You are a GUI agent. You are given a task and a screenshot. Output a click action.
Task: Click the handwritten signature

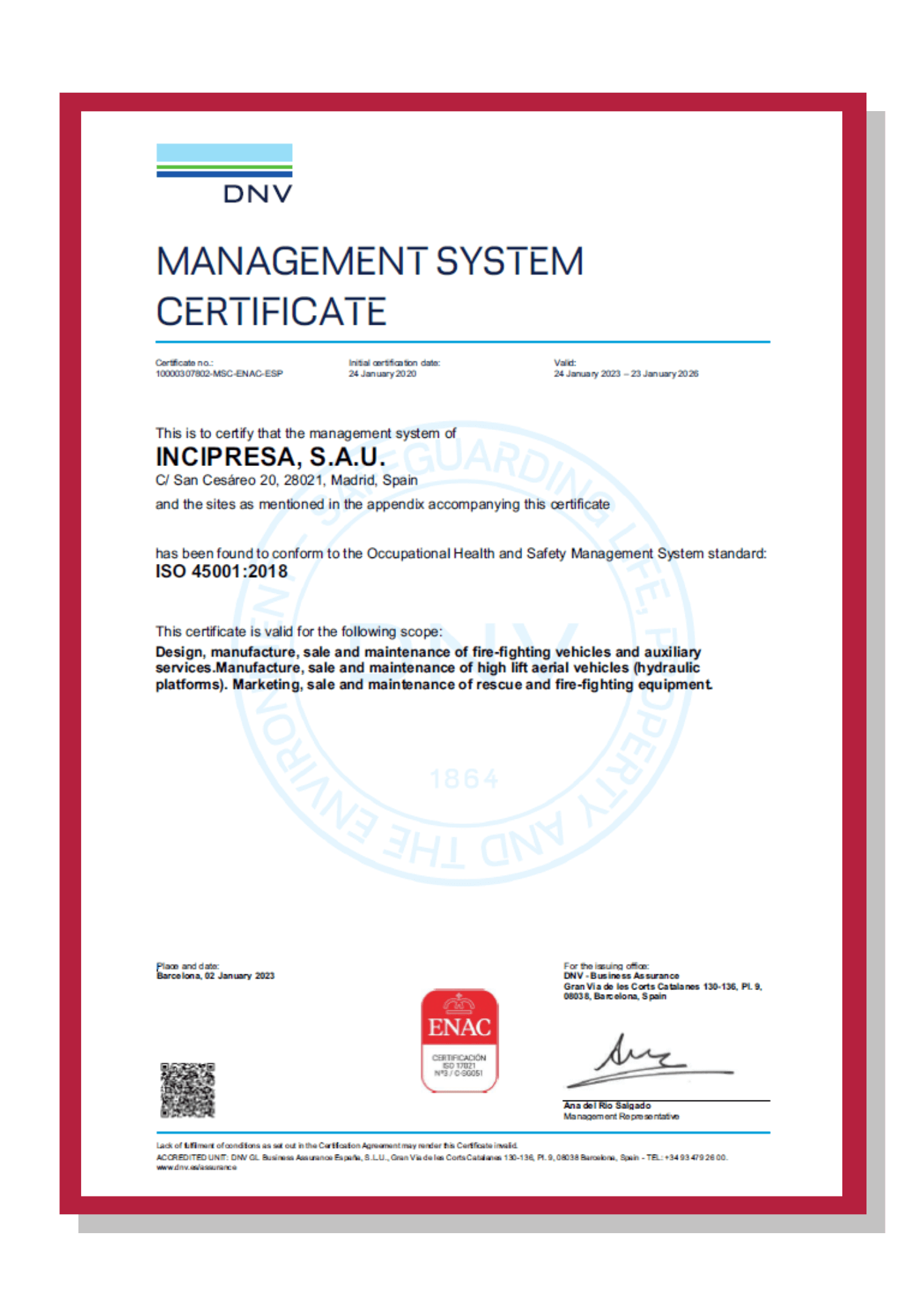pos(650,1060)
